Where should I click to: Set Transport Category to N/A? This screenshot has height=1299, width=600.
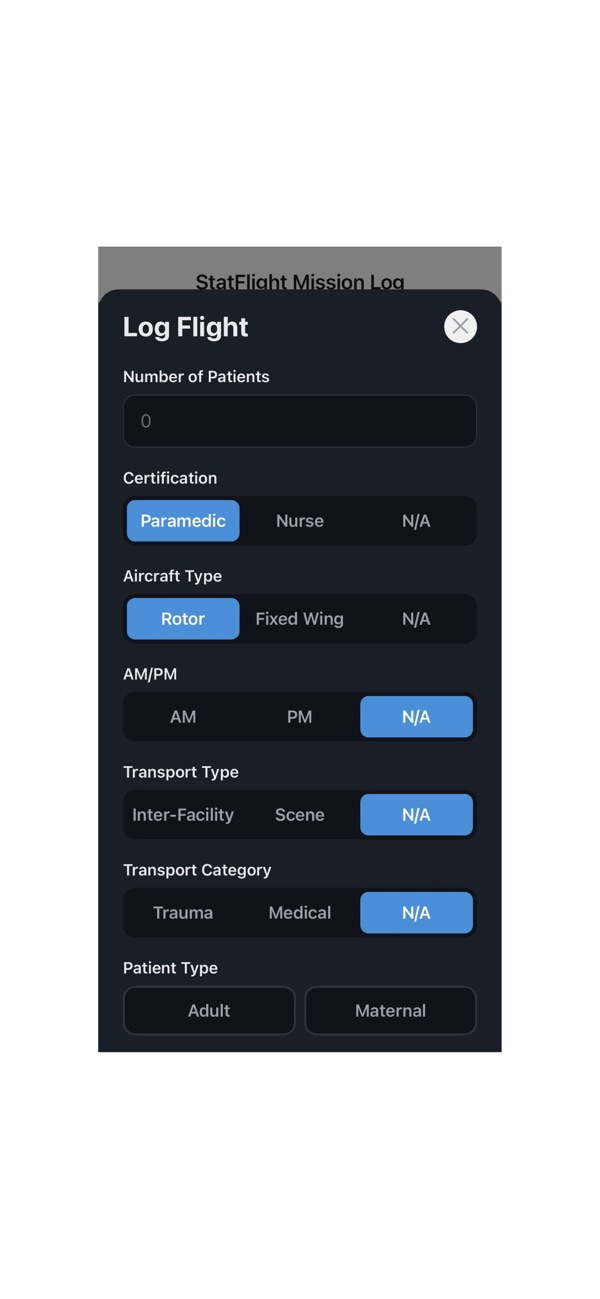416,913
